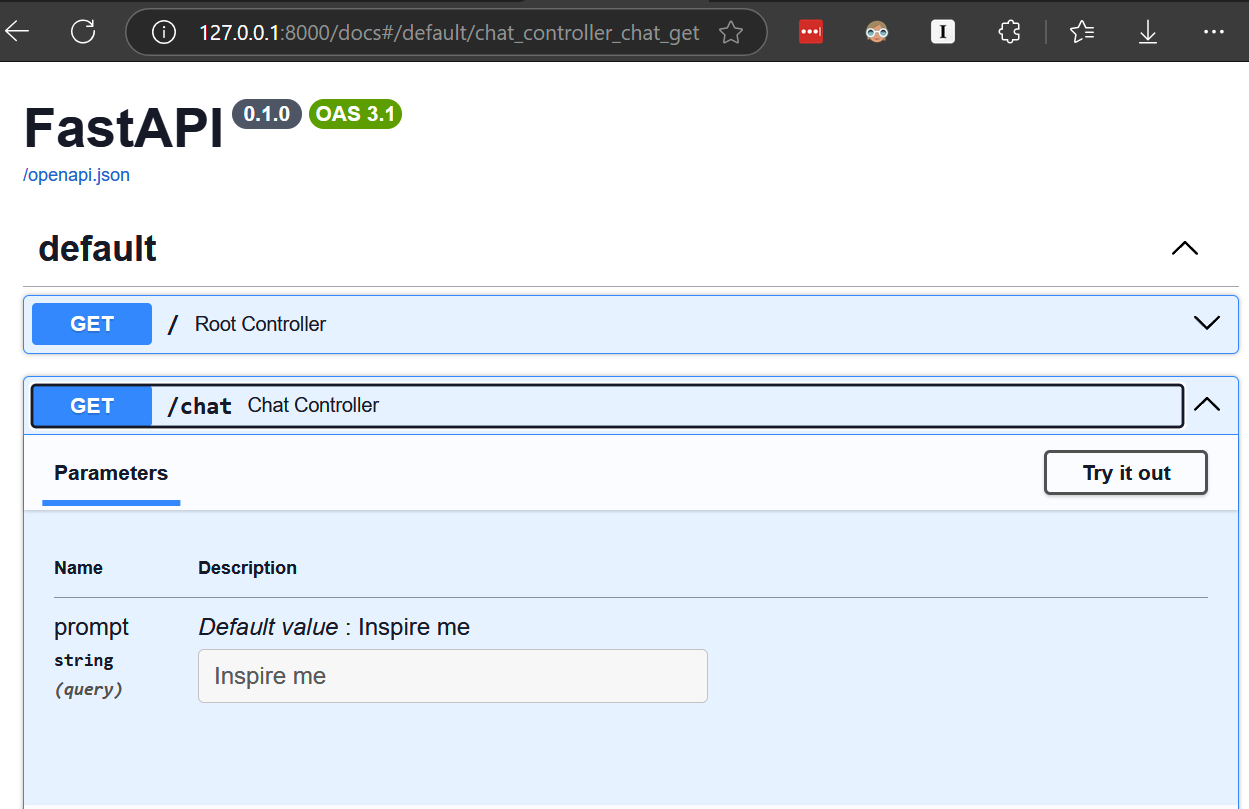Screen dimensions: 1249x809
Task: Click the white 'I' extension icon
Action: [x=943, y=32]
